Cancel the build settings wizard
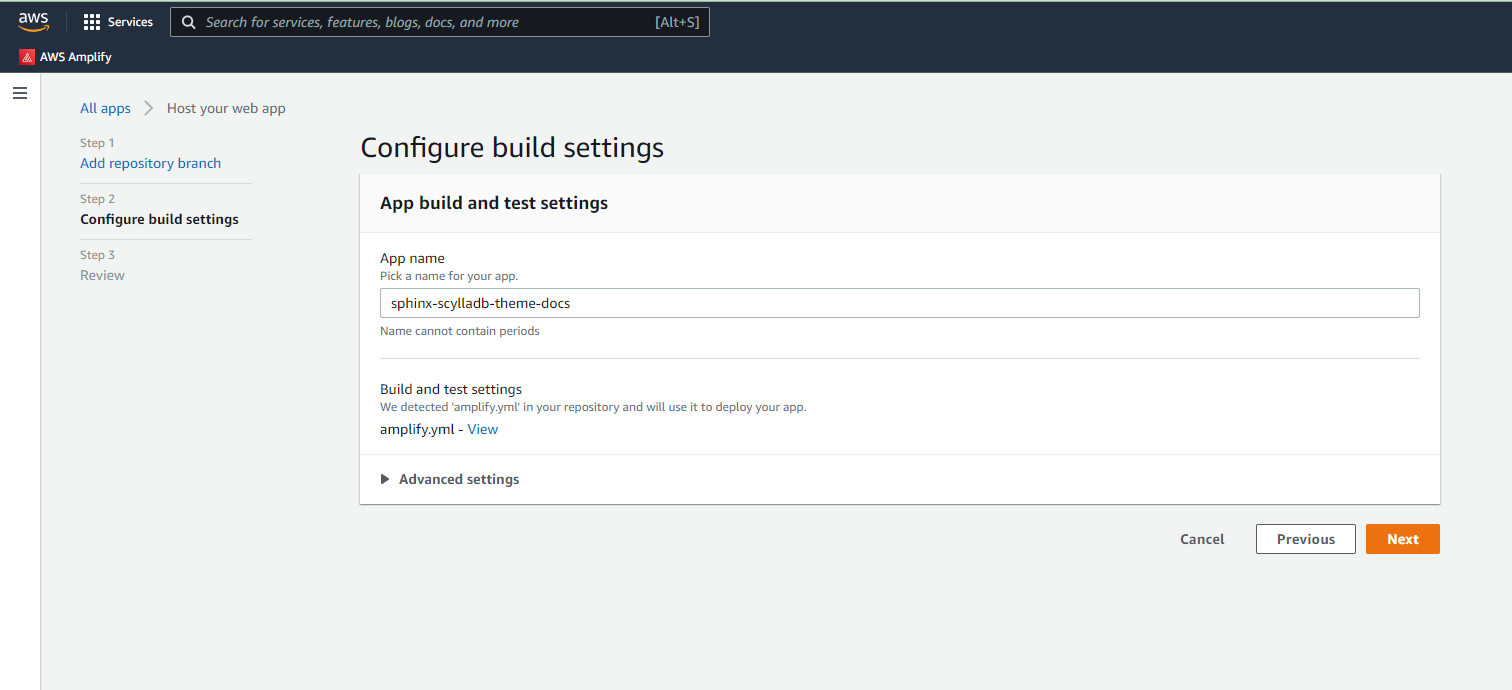 pos(1201,539)
